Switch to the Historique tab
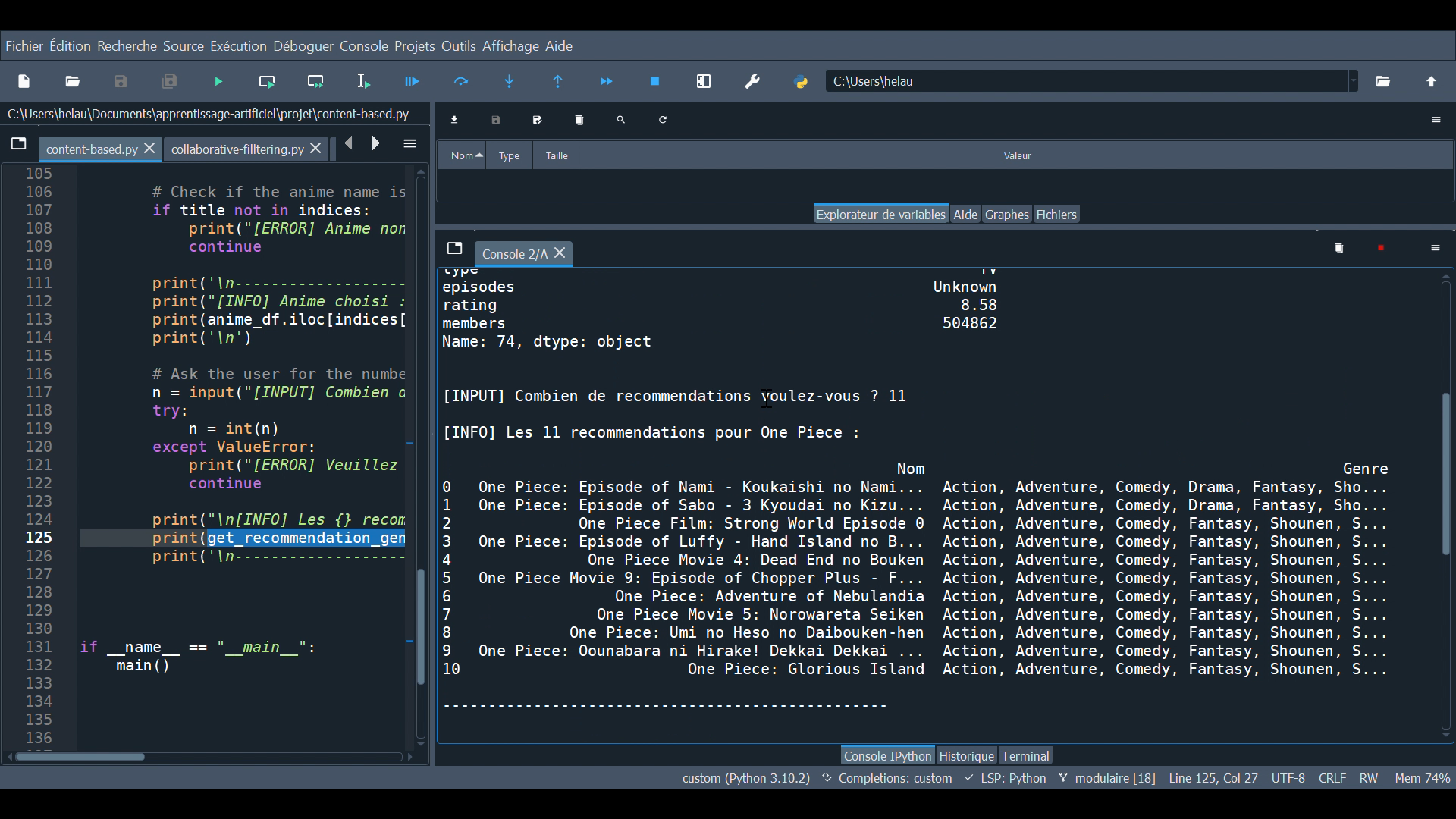The height and width of the screenshot is (819, 1456). click(966, 756)
